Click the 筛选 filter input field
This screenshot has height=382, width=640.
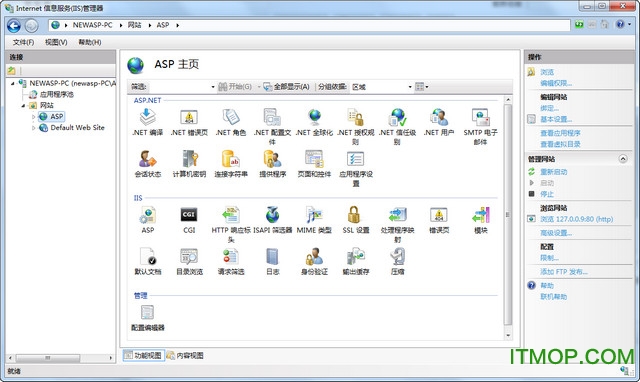click(182, 87)
